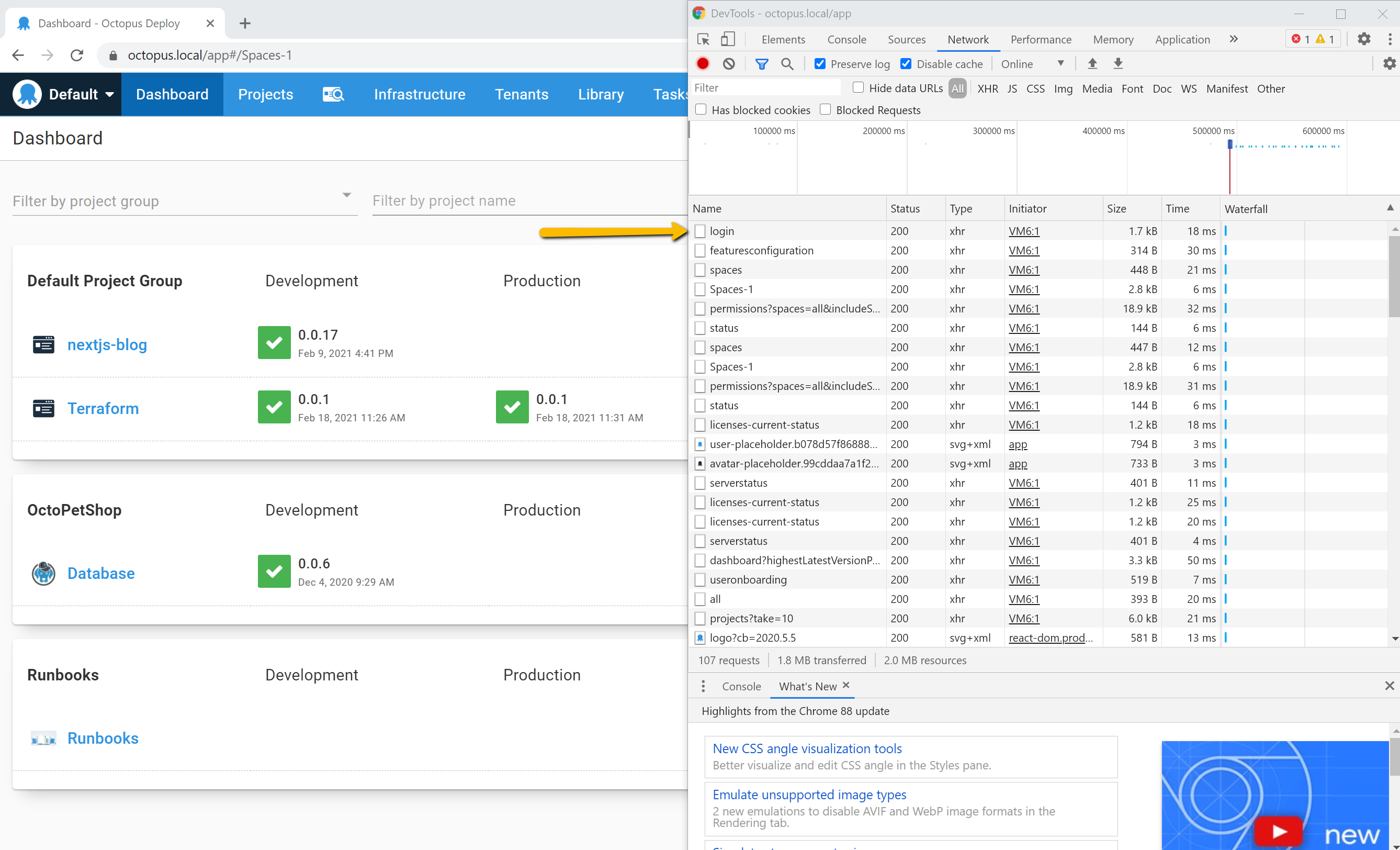
Task: Select the inspect element picker tool
Action: (x=704, y=39)
